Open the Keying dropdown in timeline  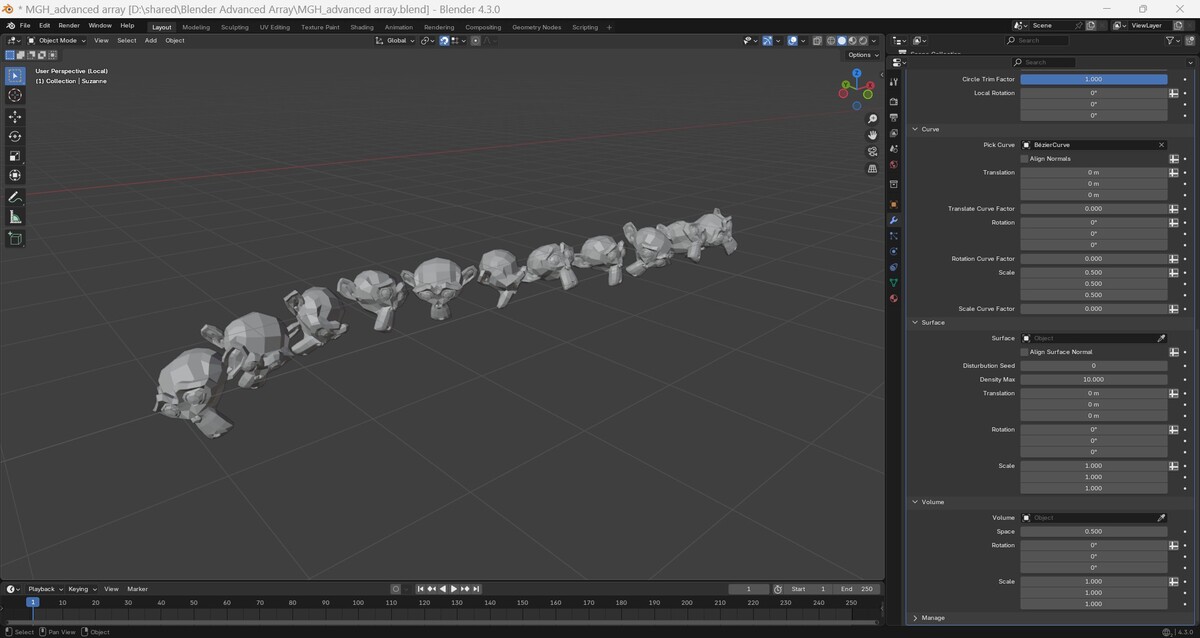pyautogui.click(x=80, y=589)
